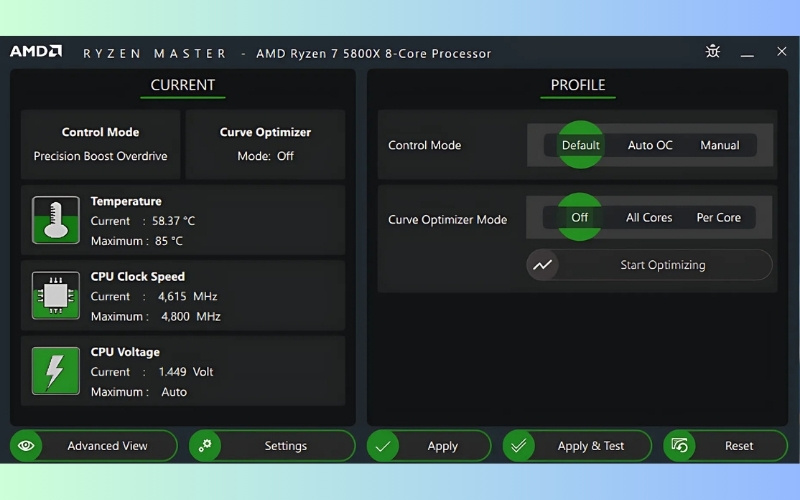Viewport: 800px width, 500px height.
Task: Set Control Mode to Manual
Action: click(x=720, y=145)
